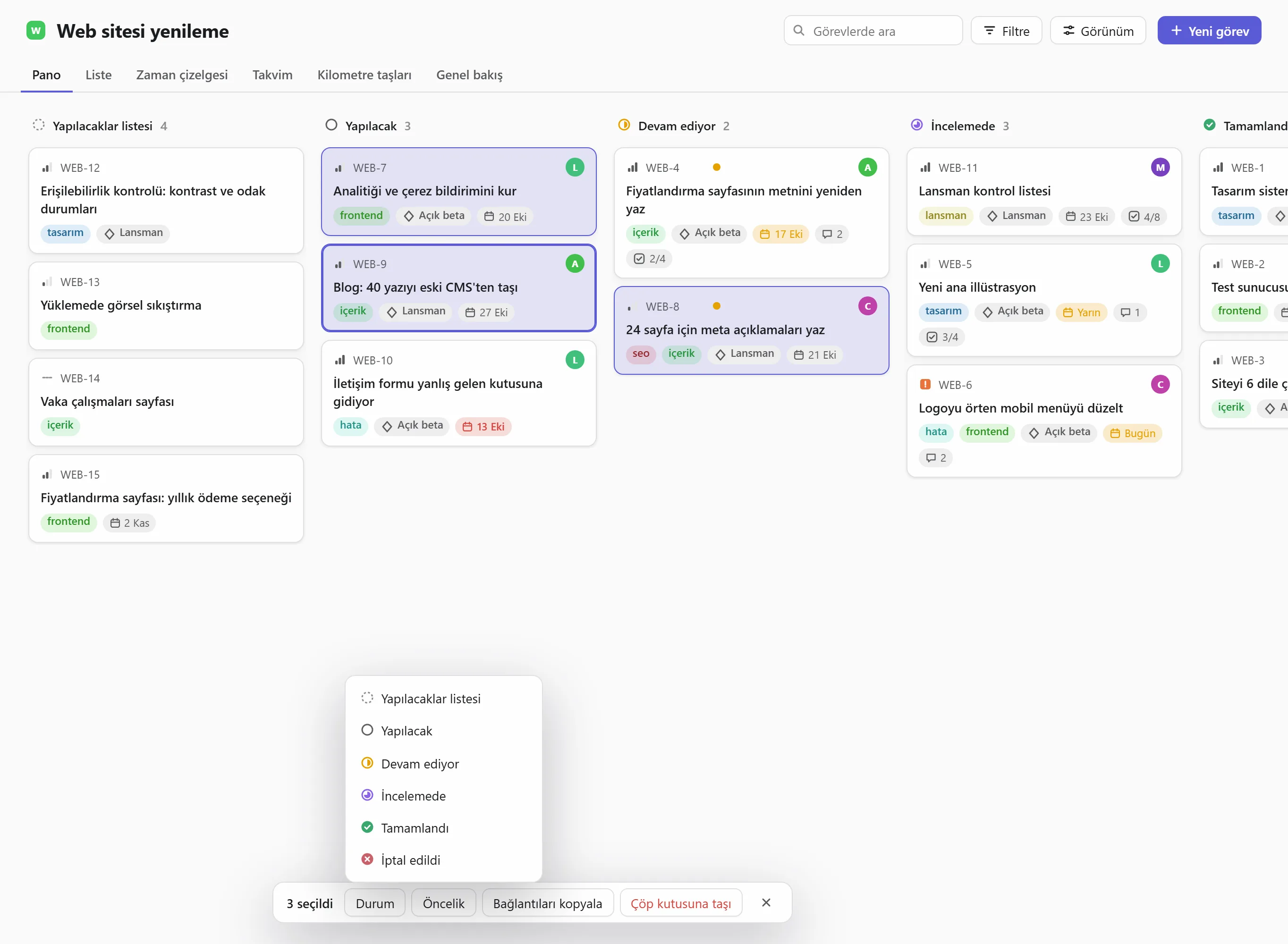1288x944 pixels.
Task: Click priority bars icon on WEB-12
Action: (47, 168)
